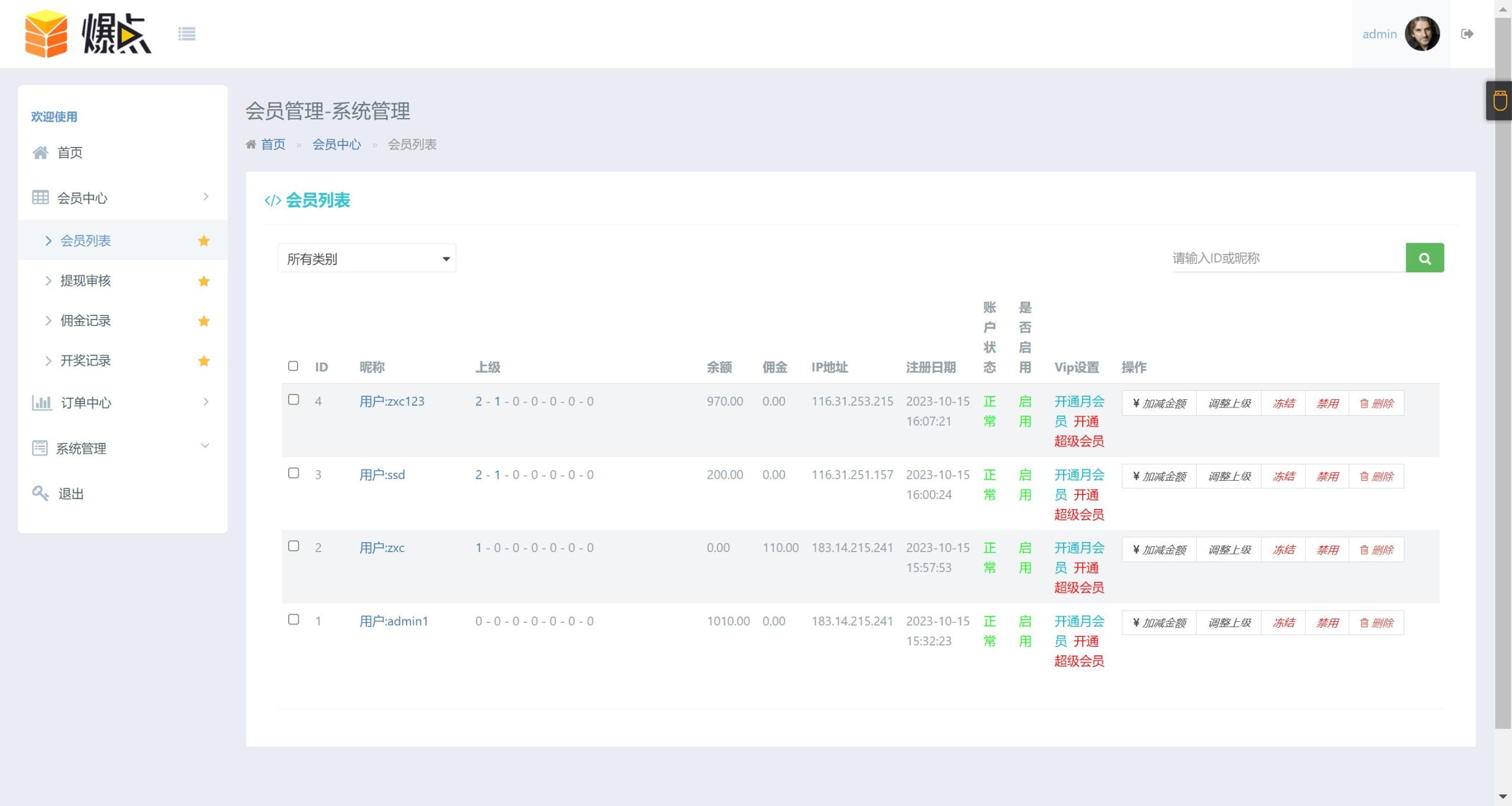Open the hamburger list icon near the logo
Screen dimensions: 1512x806
pyautogui.click(x=187, y=34)
